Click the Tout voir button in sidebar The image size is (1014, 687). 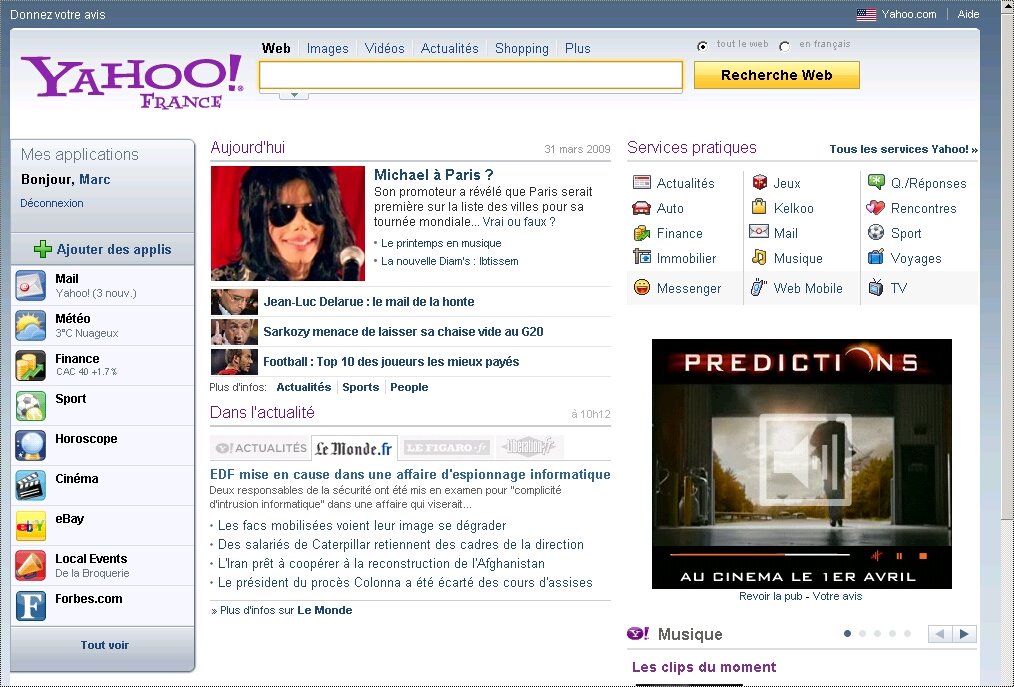[x=105, y=645]
